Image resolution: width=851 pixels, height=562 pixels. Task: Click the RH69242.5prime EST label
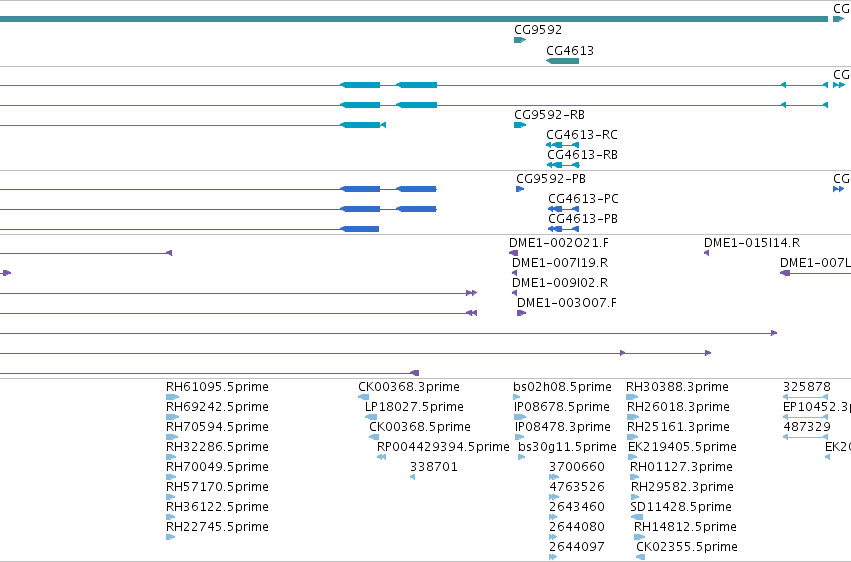[x=217, y=407]
